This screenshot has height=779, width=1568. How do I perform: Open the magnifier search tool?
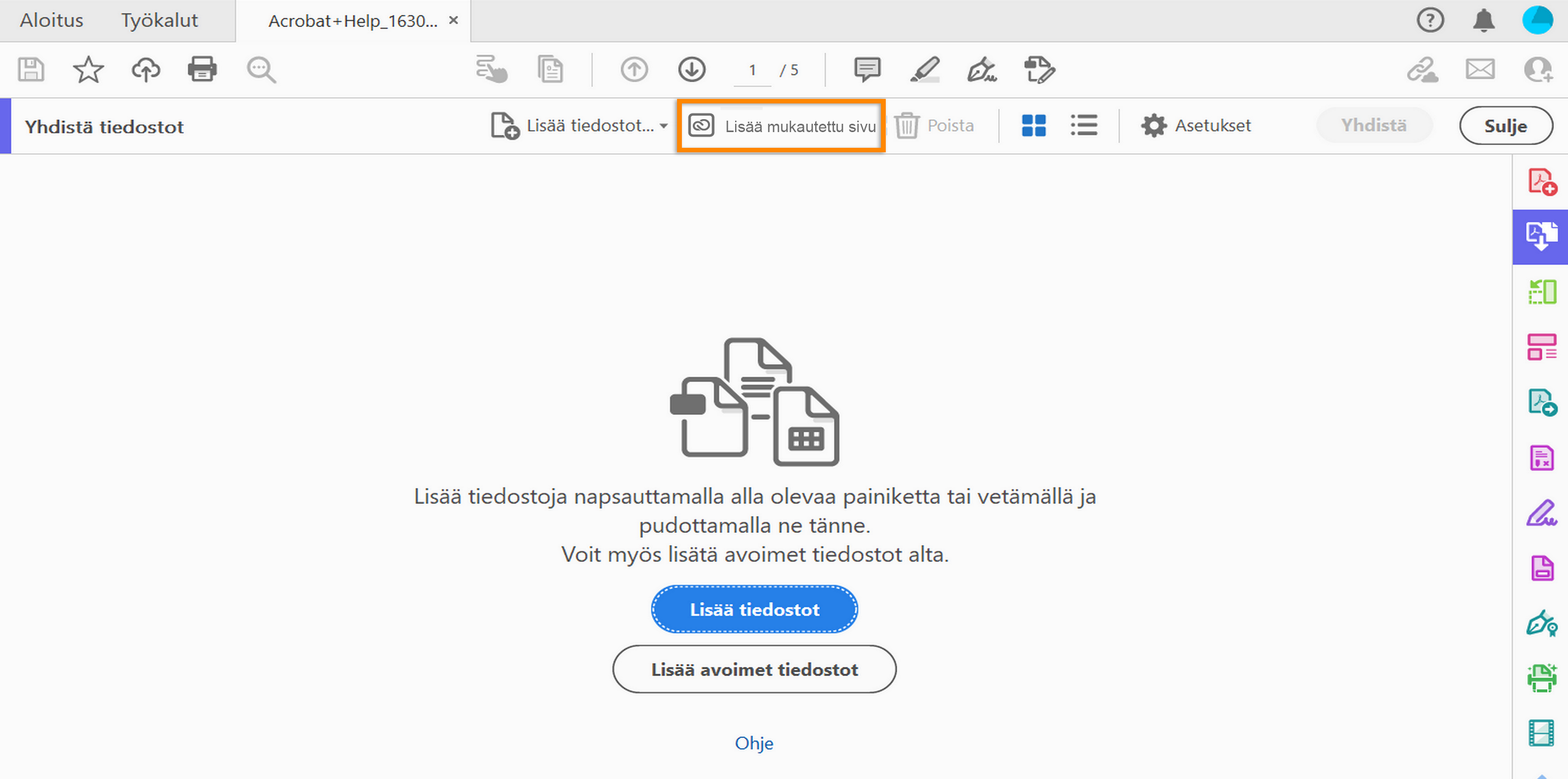tap(261, 69)
